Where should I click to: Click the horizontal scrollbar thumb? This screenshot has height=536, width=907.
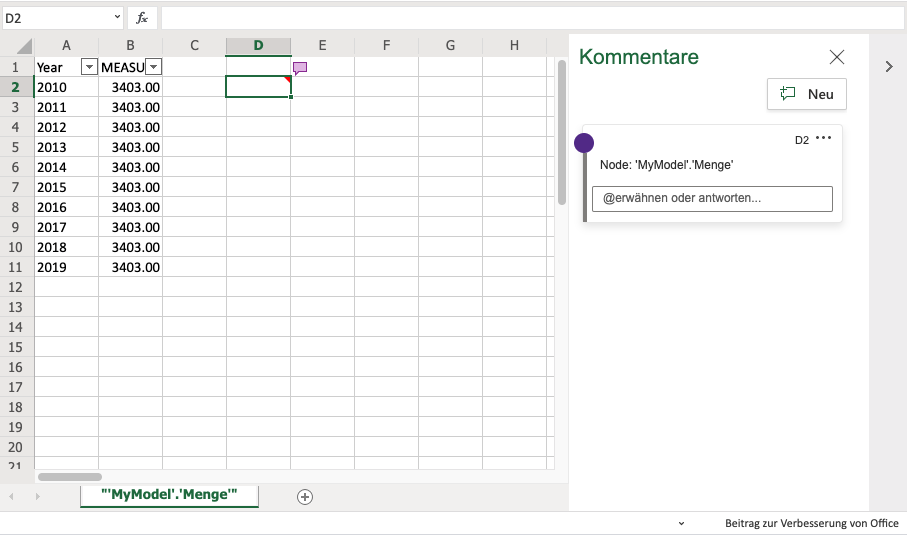pyautogui.click(x=70, y=477)
